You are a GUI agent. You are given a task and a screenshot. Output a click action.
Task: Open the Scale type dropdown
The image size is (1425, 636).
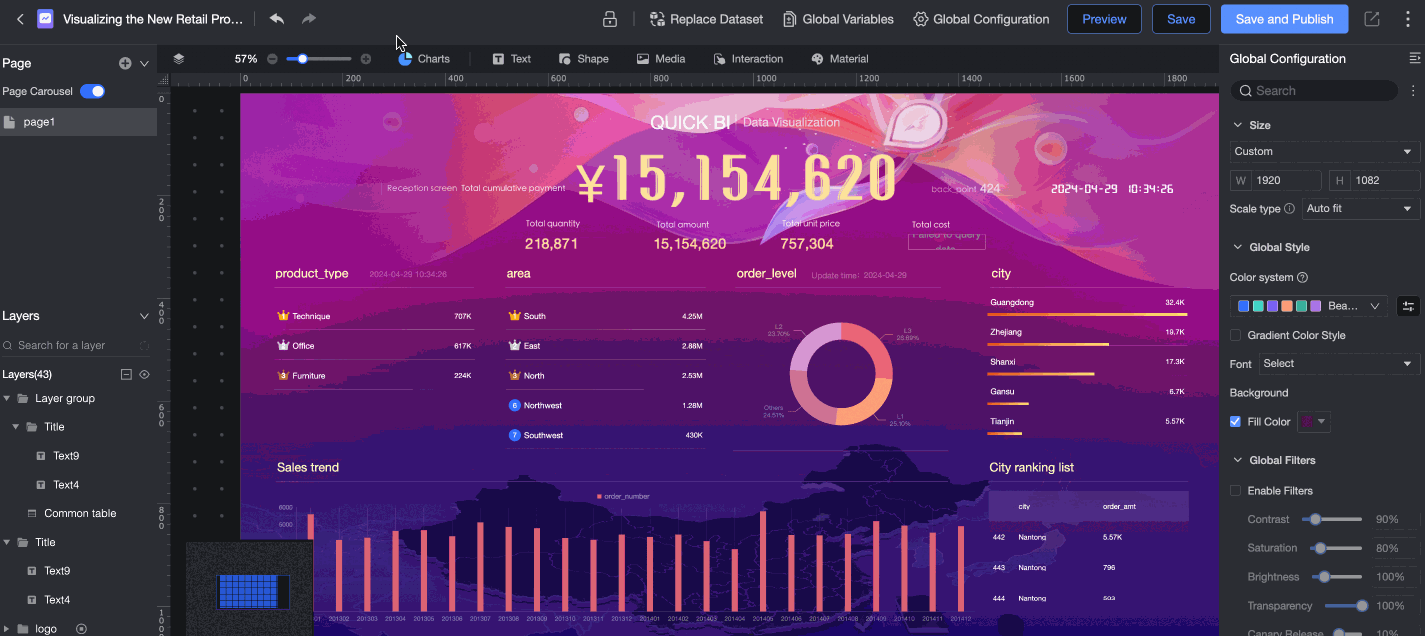(x=1360, y=209)
